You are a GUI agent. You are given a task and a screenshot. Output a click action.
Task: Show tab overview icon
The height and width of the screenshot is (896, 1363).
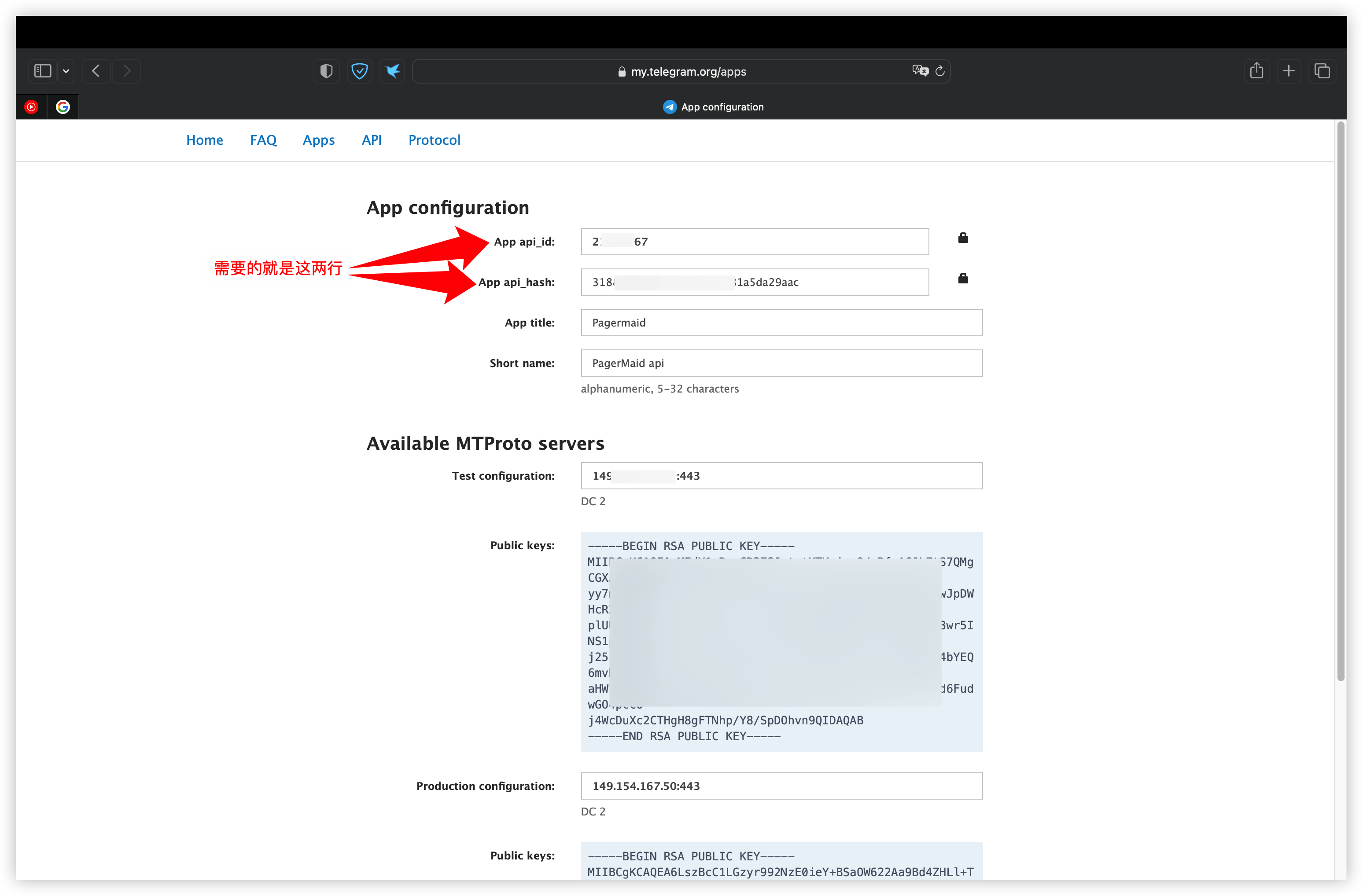click(x=1322, y=71)
